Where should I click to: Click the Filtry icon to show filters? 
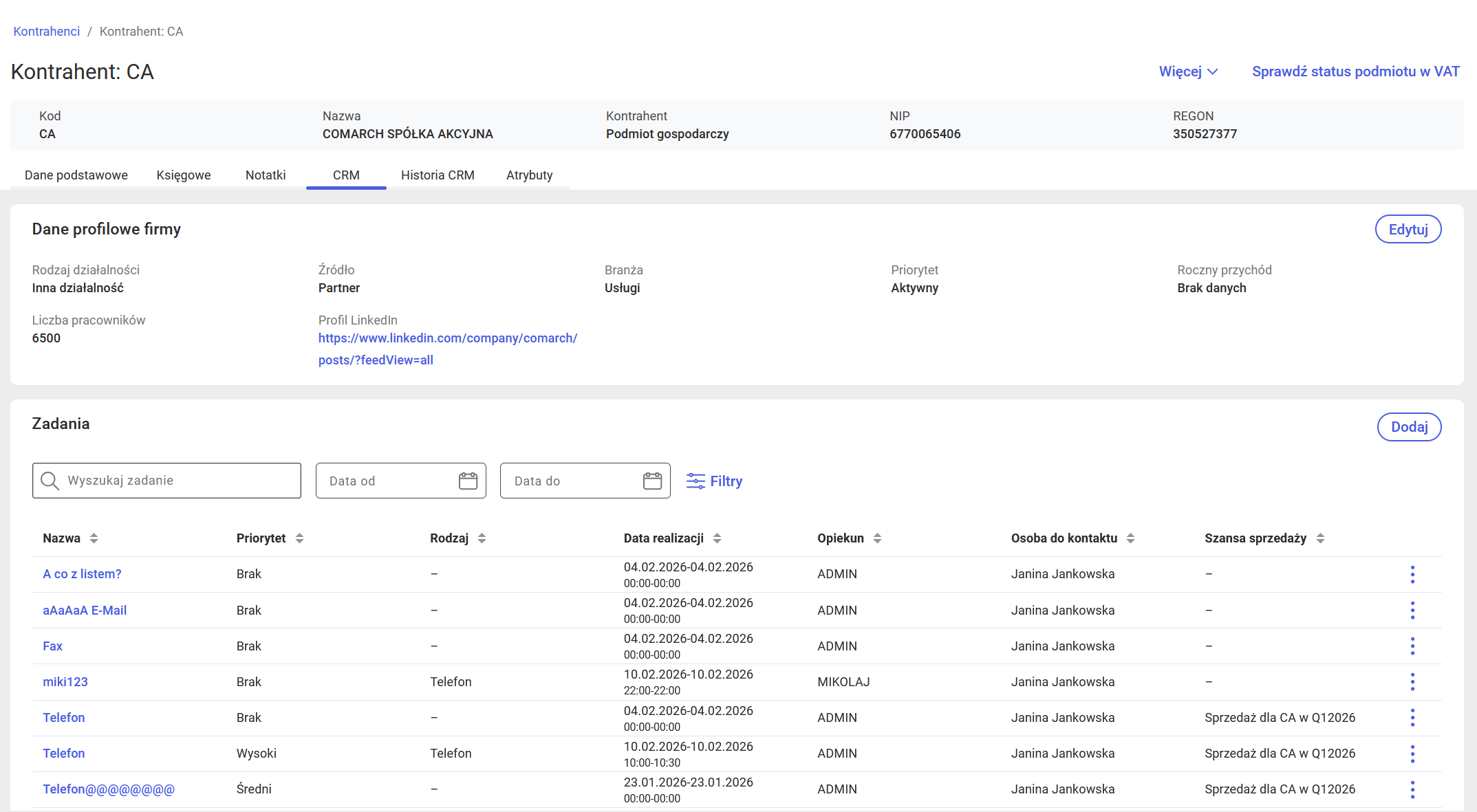[x=696, y=481]
